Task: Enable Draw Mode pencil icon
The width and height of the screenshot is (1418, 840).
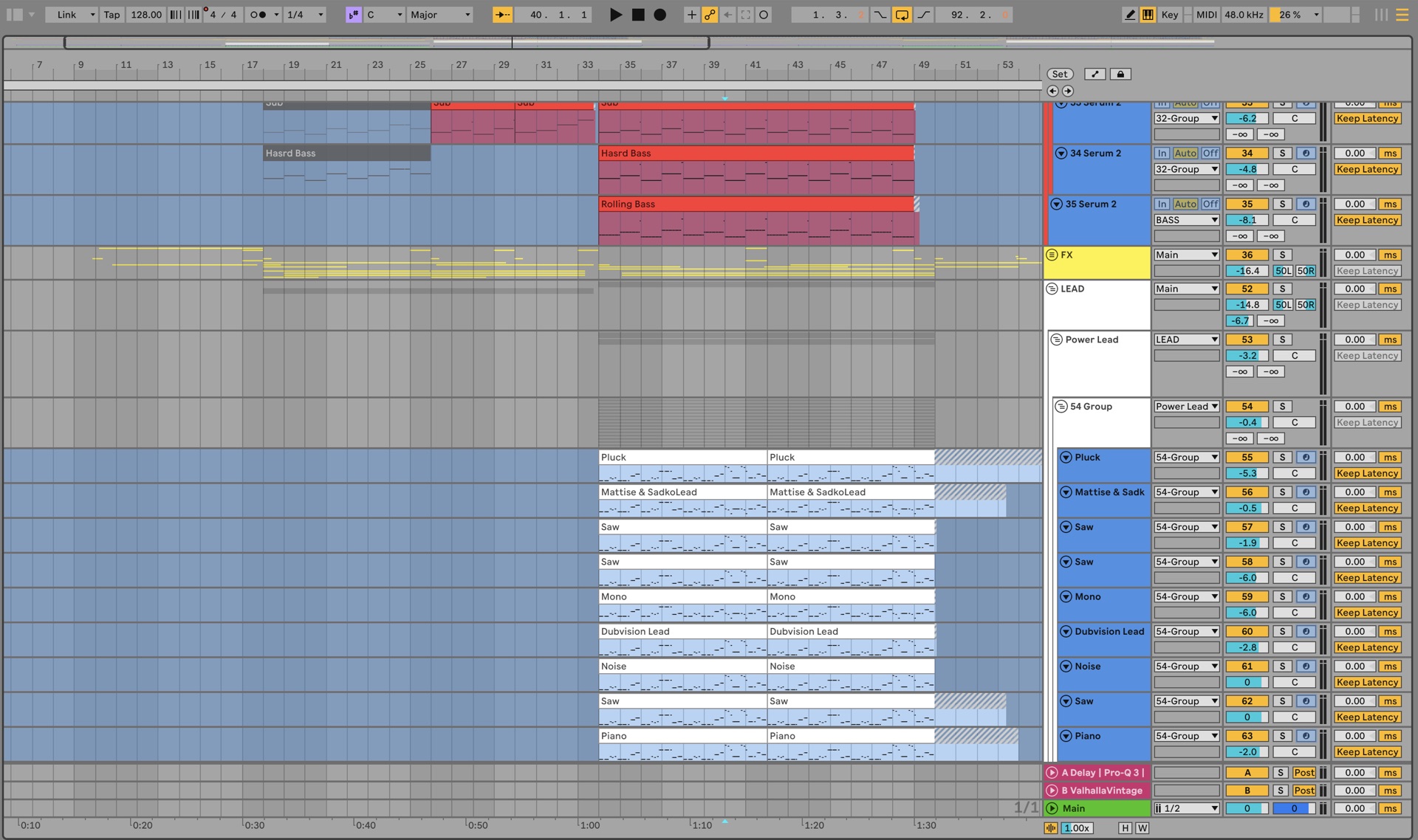Action: [x=1129, y=15]
